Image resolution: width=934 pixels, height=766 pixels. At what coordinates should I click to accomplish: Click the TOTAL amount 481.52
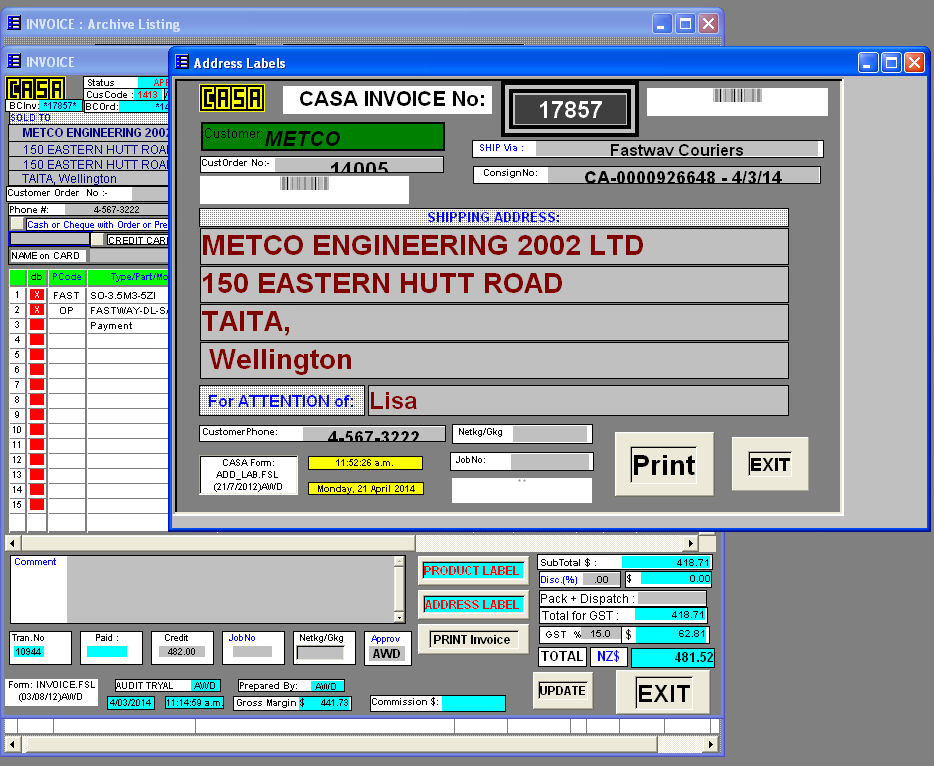[x=673, y=658]
